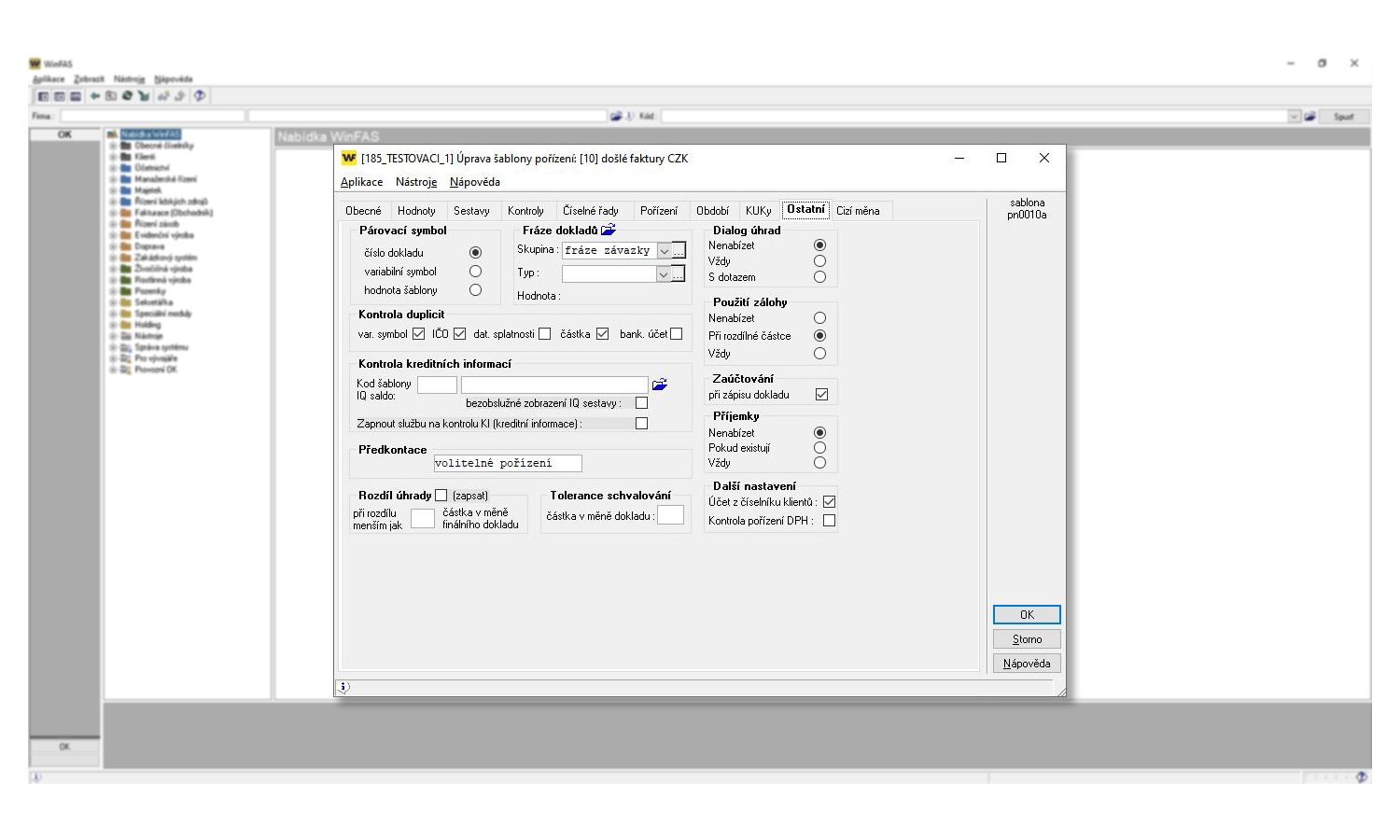The width and height of the screenshot is (1400, 840).
Task: Enable dat. splatnosti duplicate check
Action: (x=545, y=334)
